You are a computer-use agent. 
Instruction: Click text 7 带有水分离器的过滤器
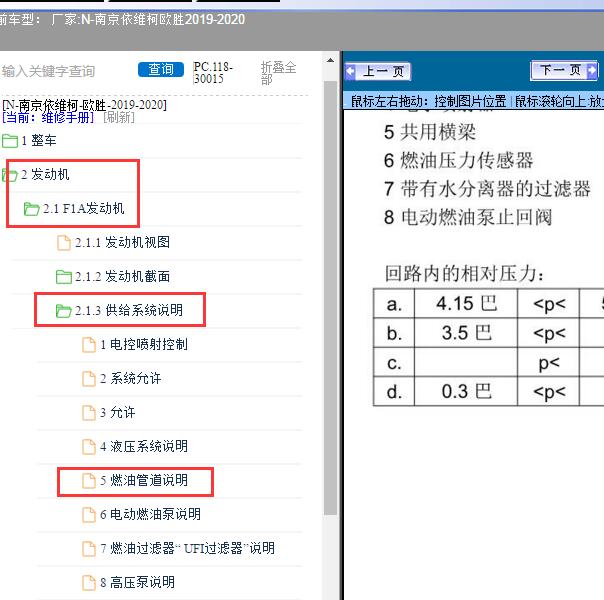[487, 189]
